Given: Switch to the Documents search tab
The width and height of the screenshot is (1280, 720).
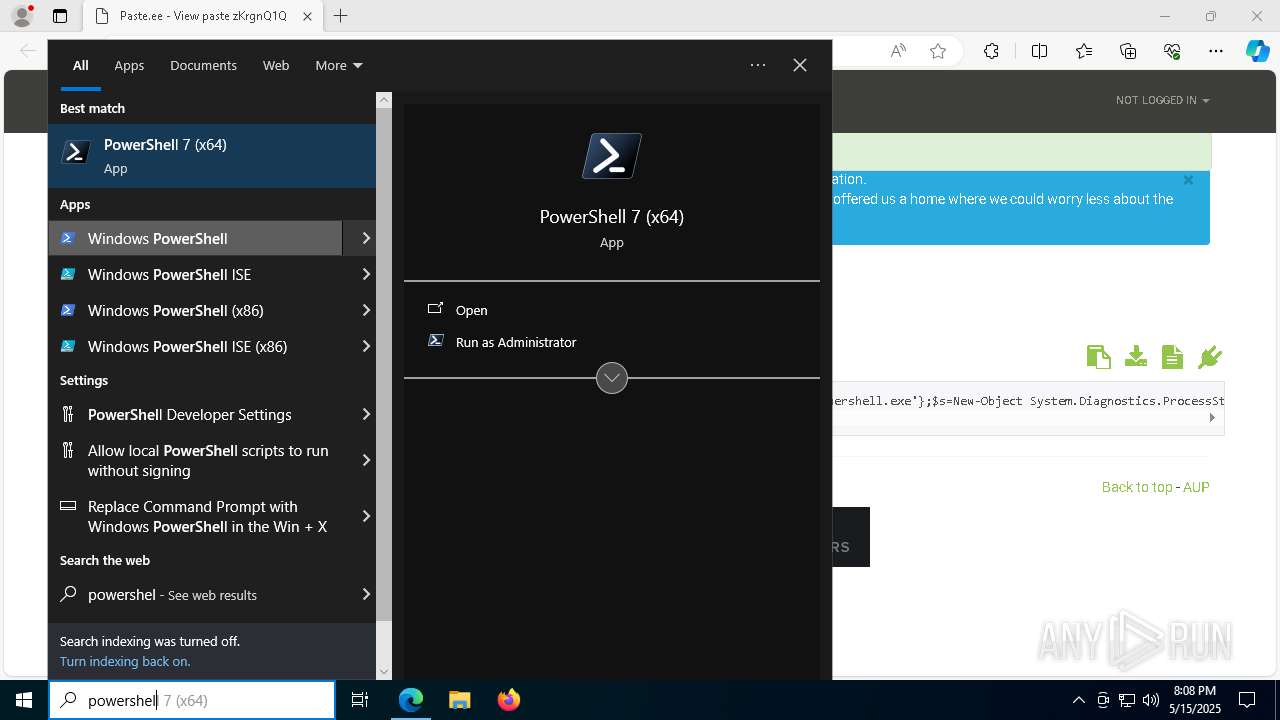Looking at the screenshot, I should (203, 65).
